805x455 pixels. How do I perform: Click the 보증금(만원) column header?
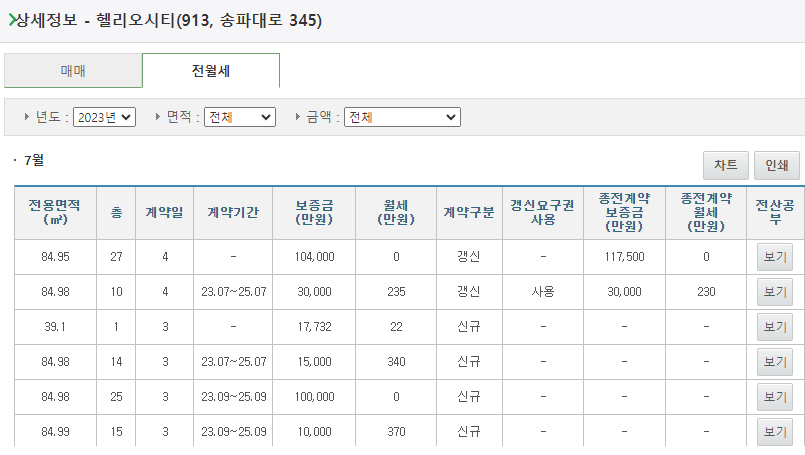314,213
